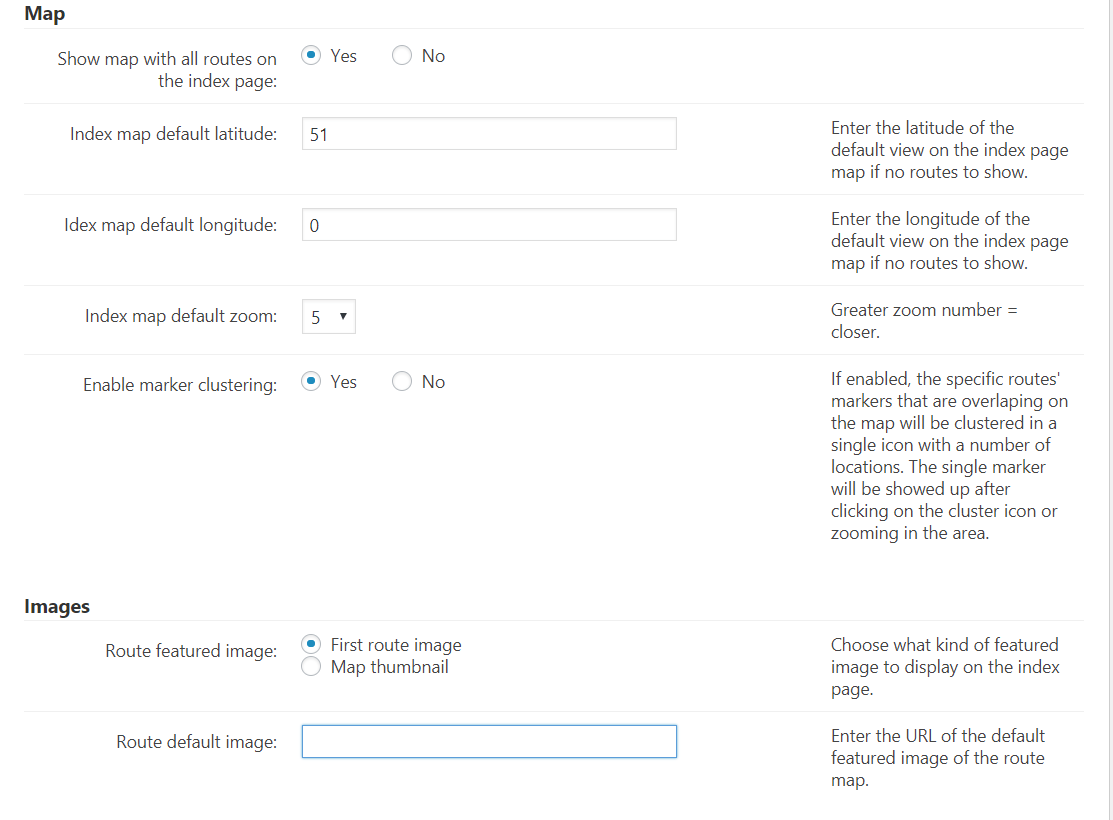Click the Map section heading
The height and width of the screenshot is (820, 1113).
[x=45, y=14]
